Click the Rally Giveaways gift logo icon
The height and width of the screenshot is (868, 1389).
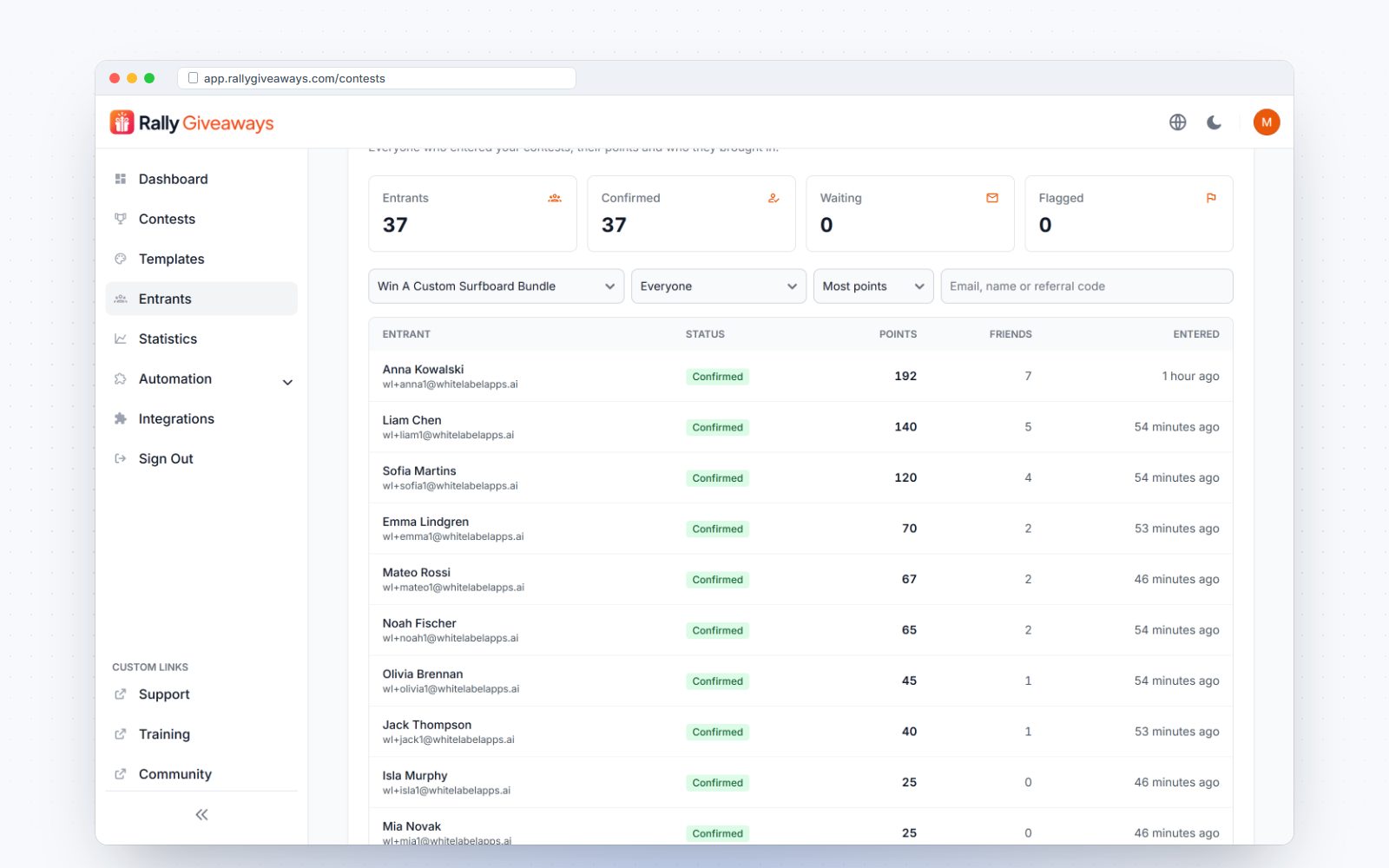point(122,122)
